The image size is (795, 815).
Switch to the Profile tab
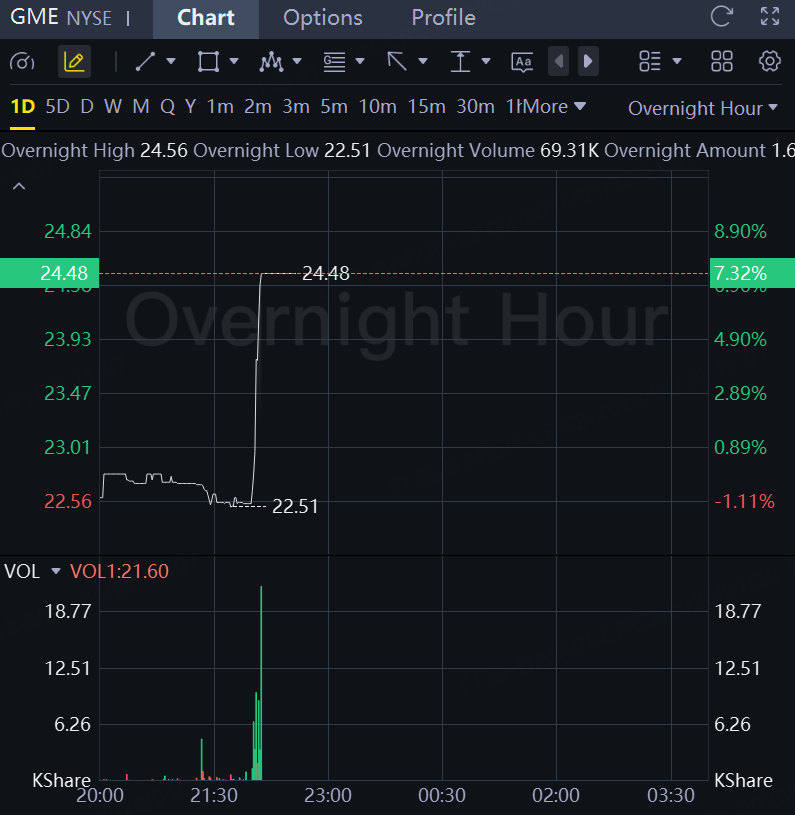[443, 18]
